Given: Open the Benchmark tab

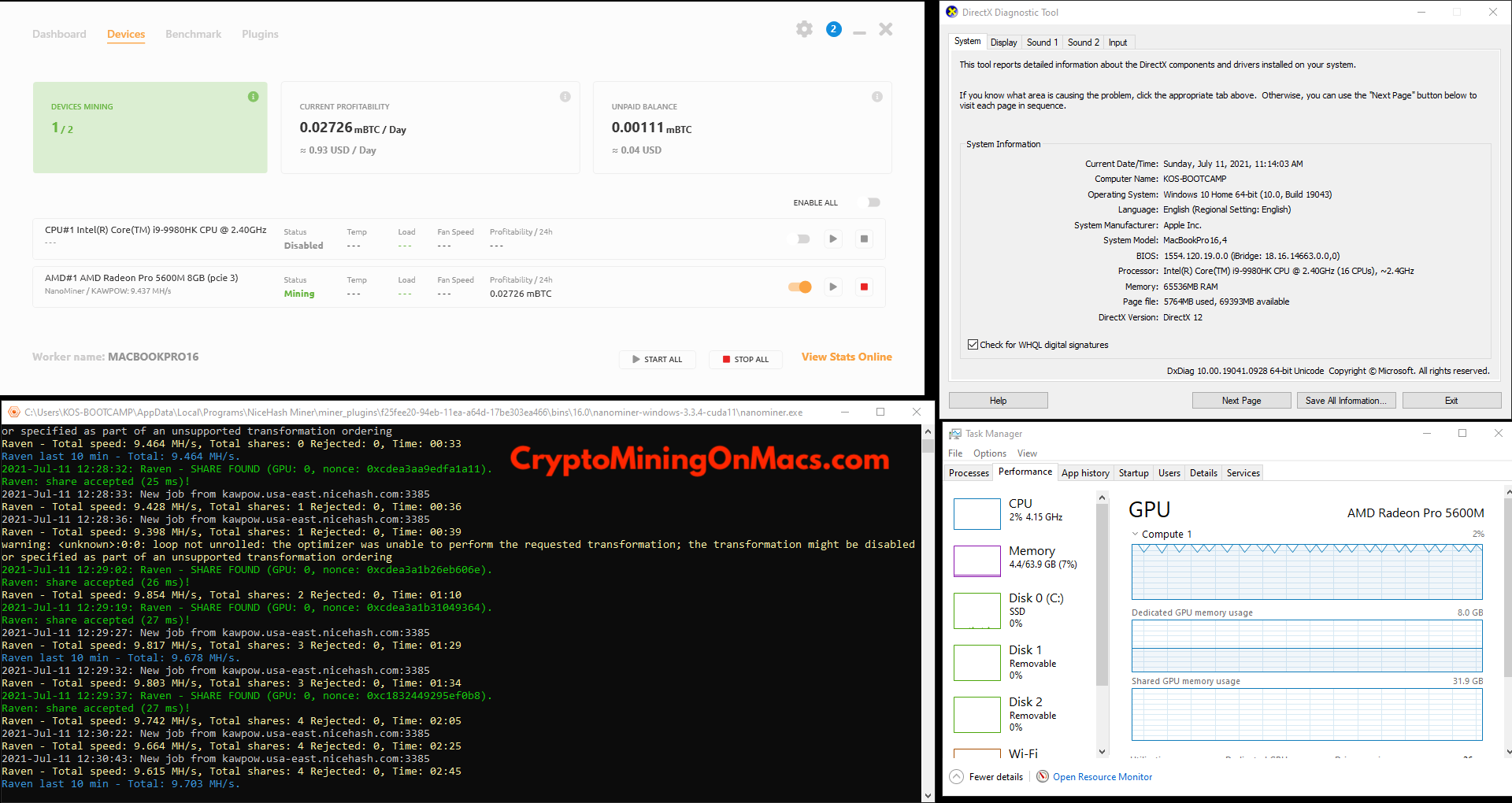Looking at the screenshot, I should coord(193,34).
